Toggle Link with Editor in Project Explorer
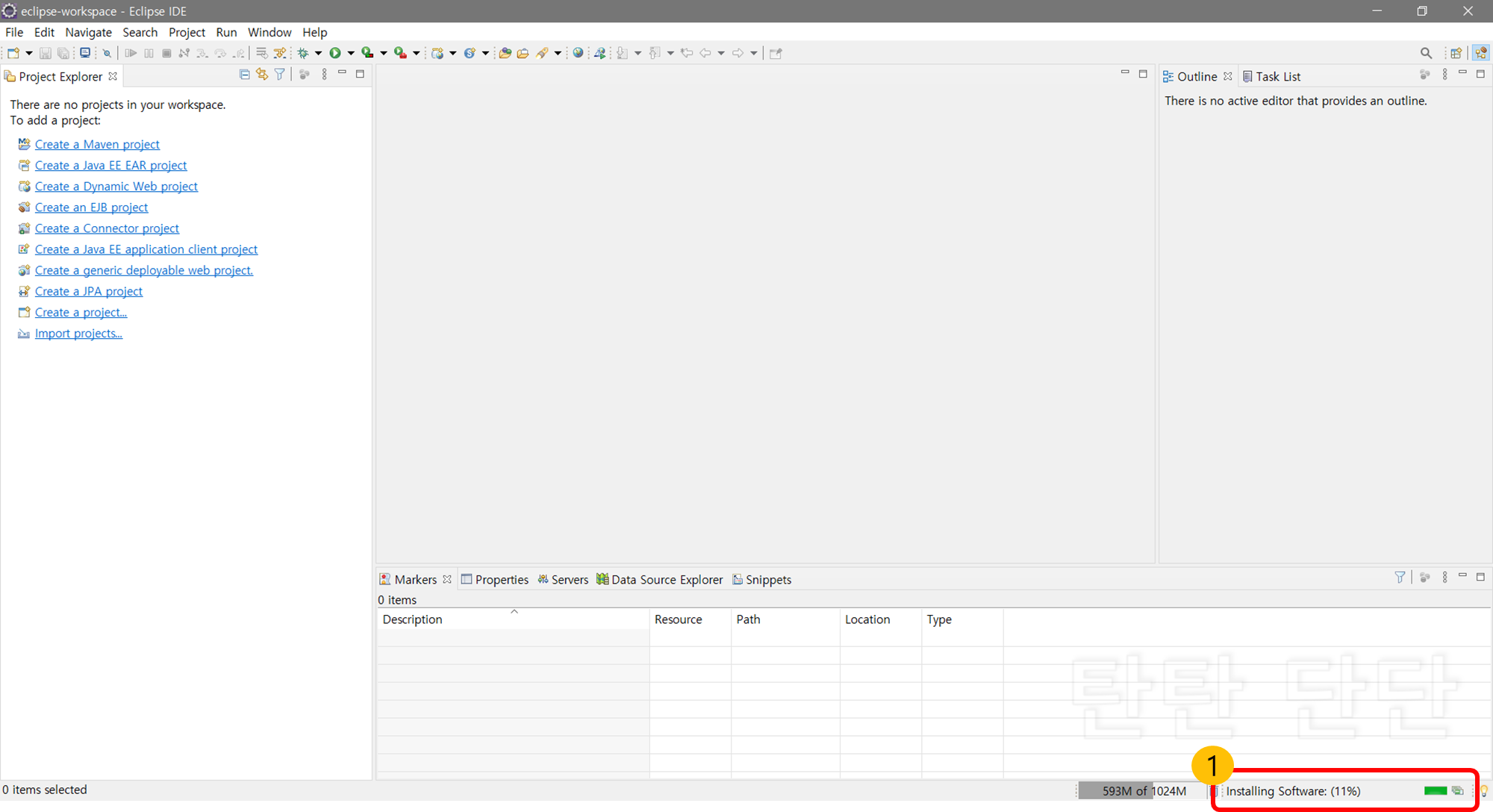Screen dimensions: 1493x812 click(262, 75)
